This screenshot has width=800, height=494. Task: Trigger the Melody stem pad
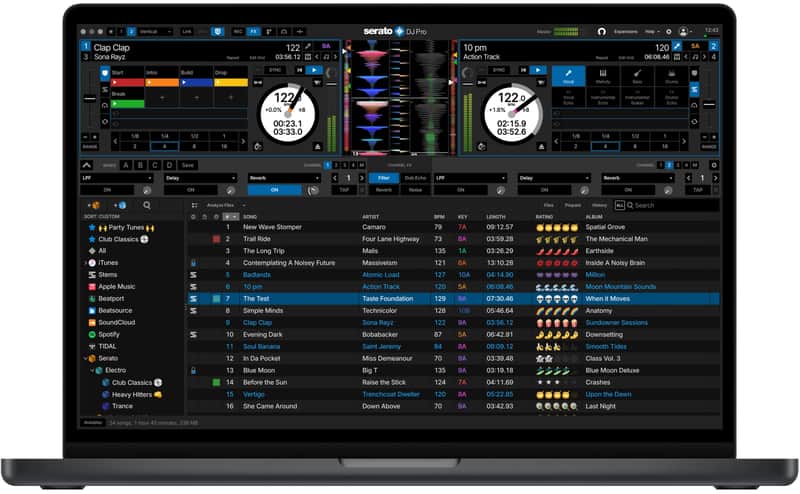[603, 76]
